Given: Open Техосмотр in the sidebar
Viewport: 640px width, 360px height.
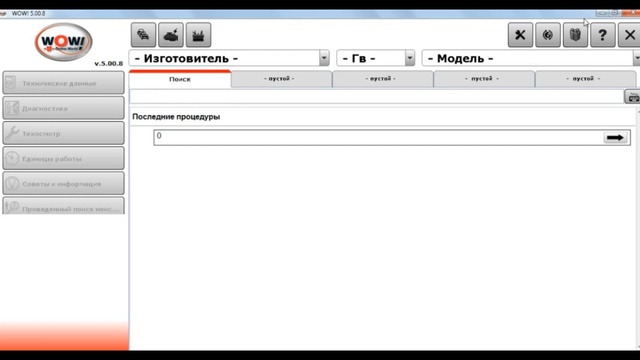Looking at the screenshot, I should tap(63, 133).
